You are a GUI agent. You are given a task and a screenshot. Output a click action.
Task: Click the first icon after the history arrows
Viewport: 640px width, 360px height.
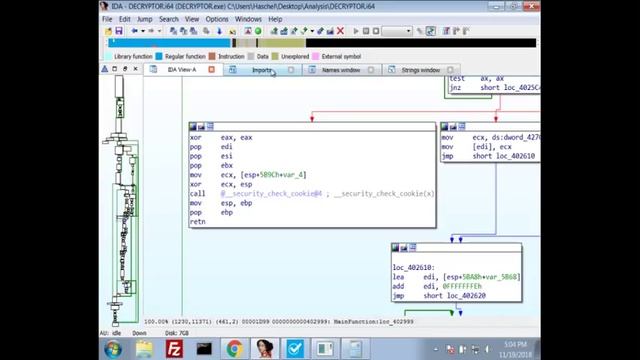click(x=173, y=31)
